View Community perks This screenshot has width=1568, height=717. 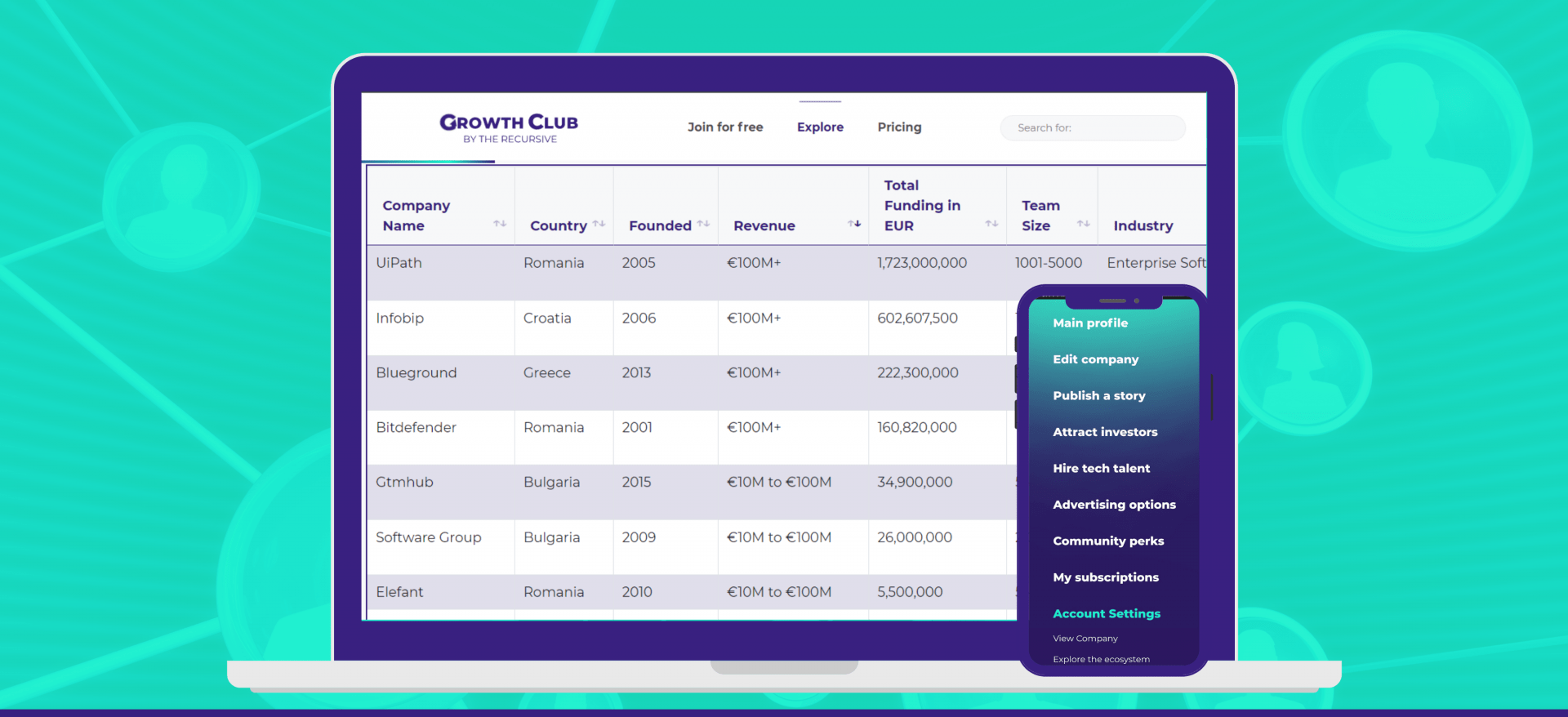(x=1108, y=541)
